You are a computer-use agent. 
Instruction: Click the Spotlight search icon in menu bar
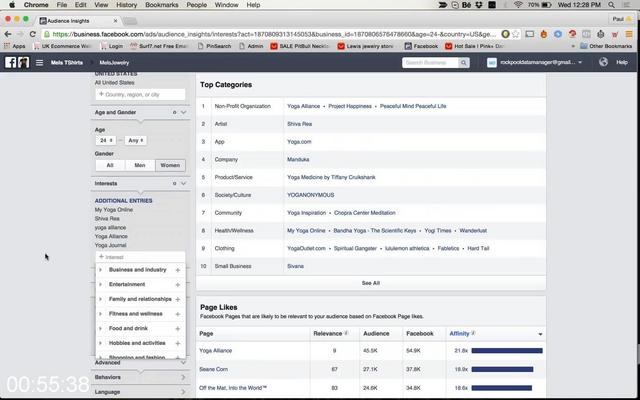click(611, 5)
